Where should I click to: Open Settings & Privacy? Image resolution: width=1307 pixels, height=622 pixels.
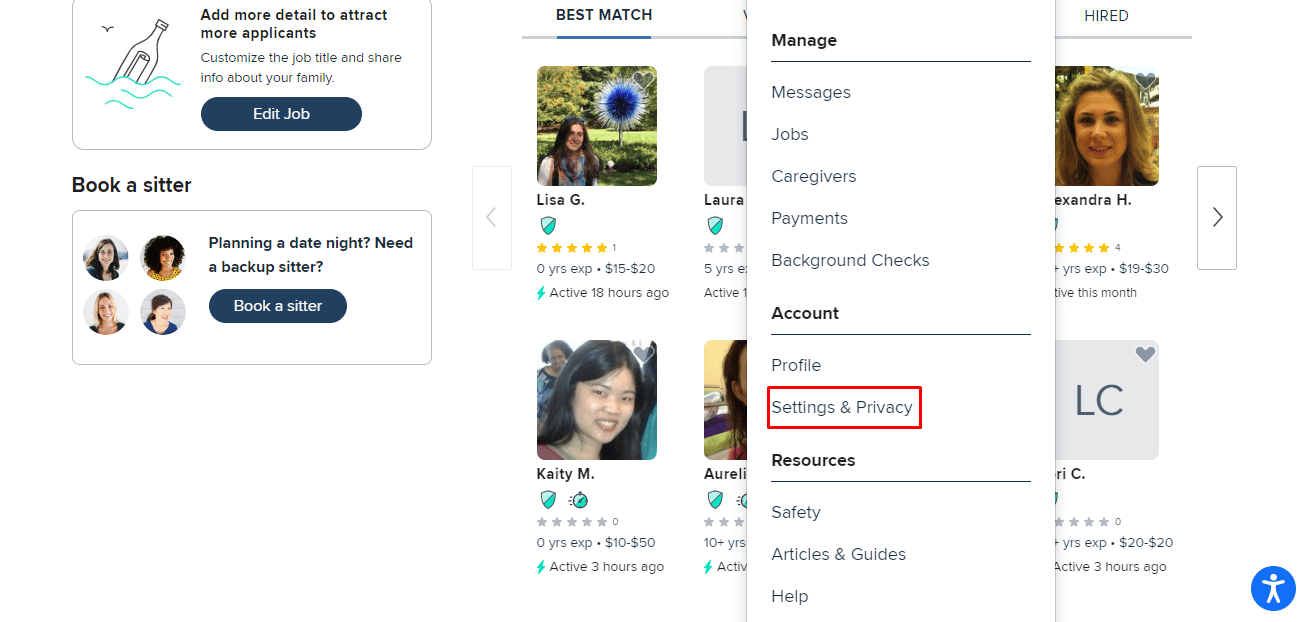pos(842,407)
